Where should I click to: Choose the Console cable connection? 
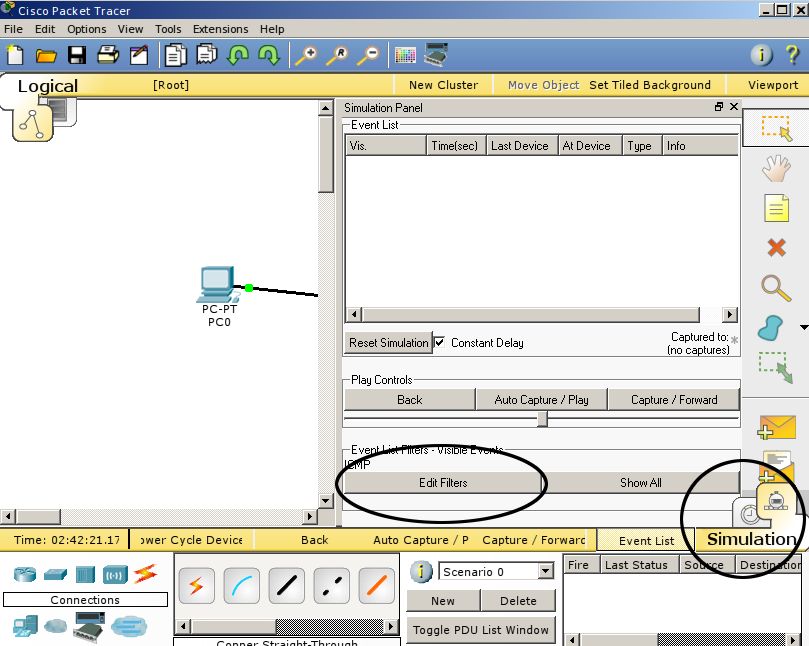[241, 586]
